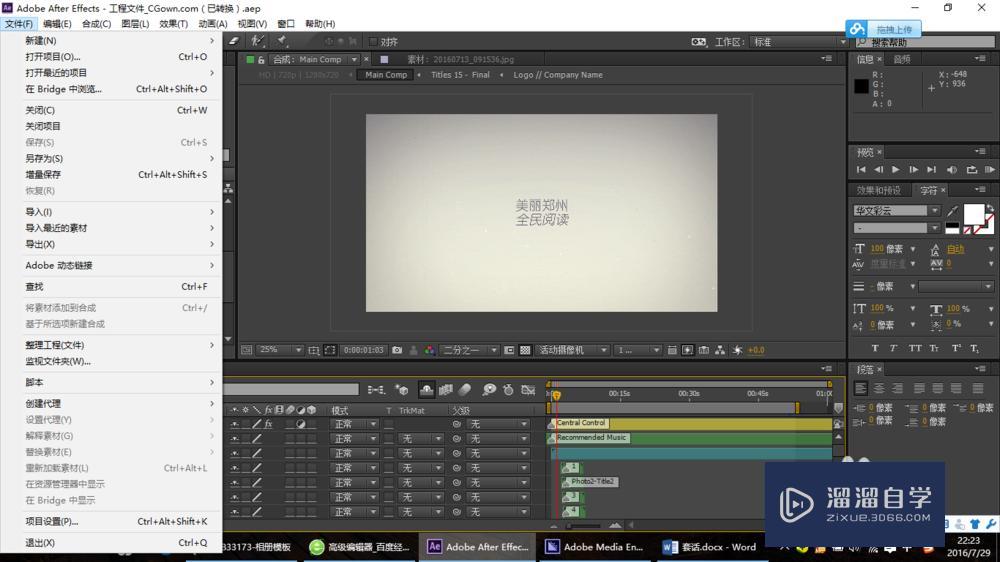Toggle adjustment layer switch on Central Control row
Screen dimensions: 1000x562
point(300,424)
